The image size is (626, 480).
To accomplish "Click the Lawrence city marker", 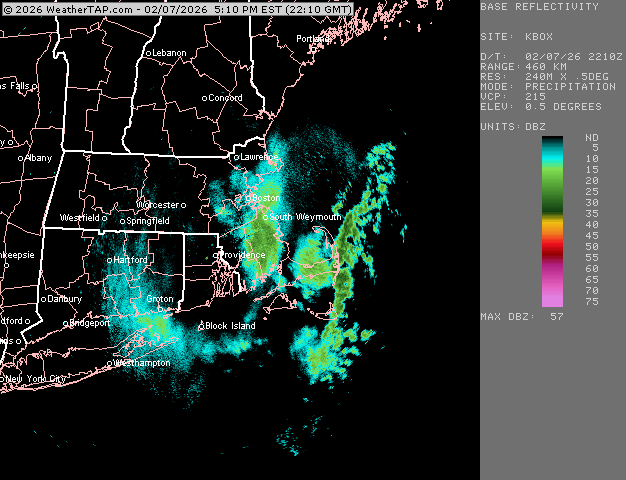I will 237,157.
